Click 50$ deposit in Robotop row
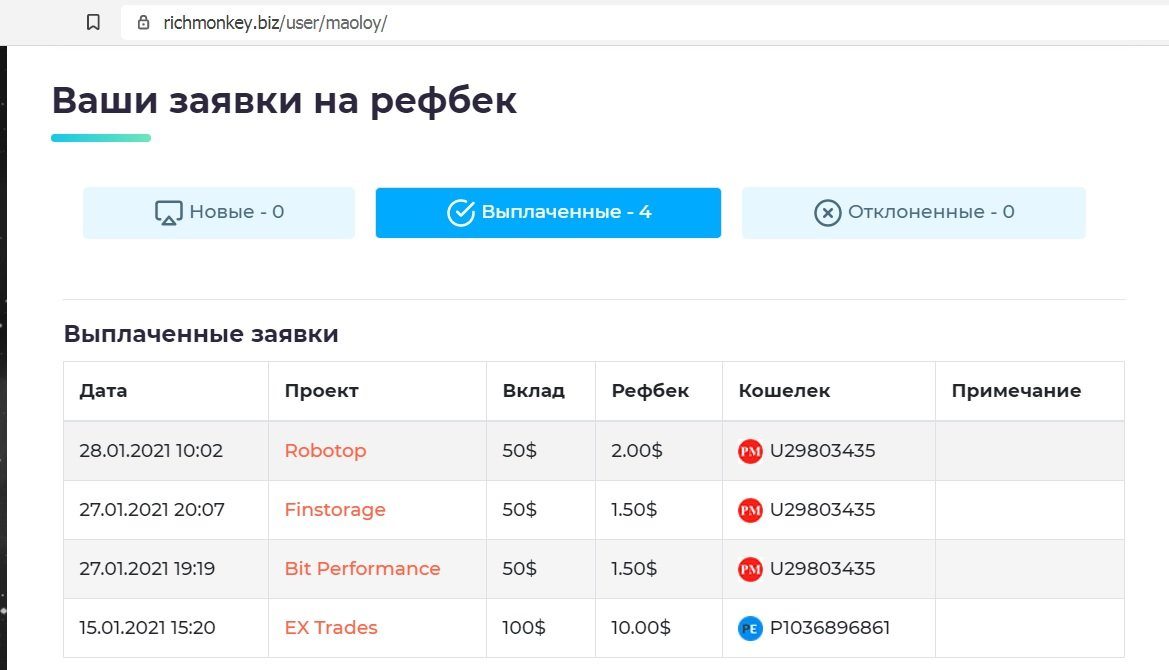 (520, 450)
